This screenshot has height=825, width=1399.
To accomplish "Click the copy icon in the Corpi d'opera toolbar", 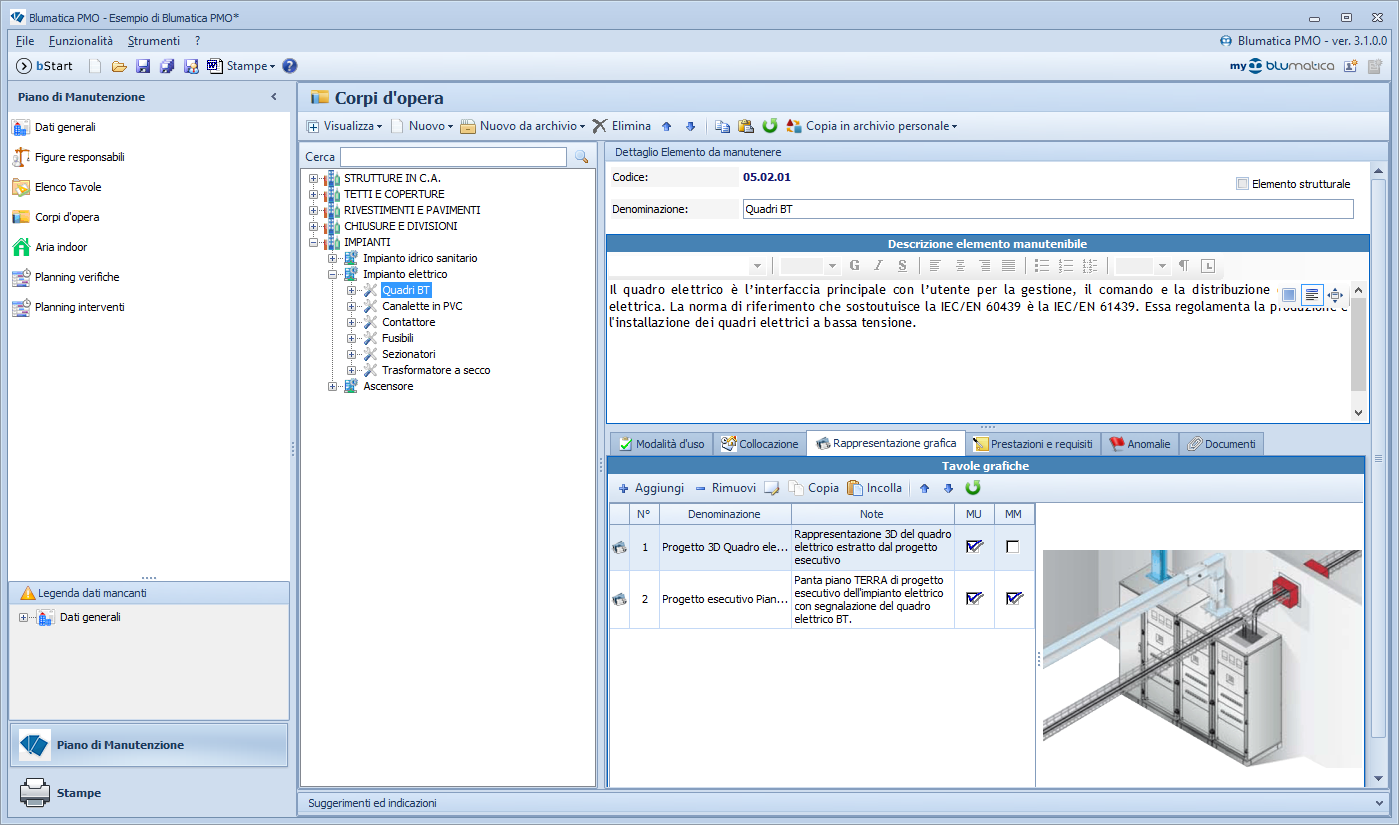I will tap(722, 126).
